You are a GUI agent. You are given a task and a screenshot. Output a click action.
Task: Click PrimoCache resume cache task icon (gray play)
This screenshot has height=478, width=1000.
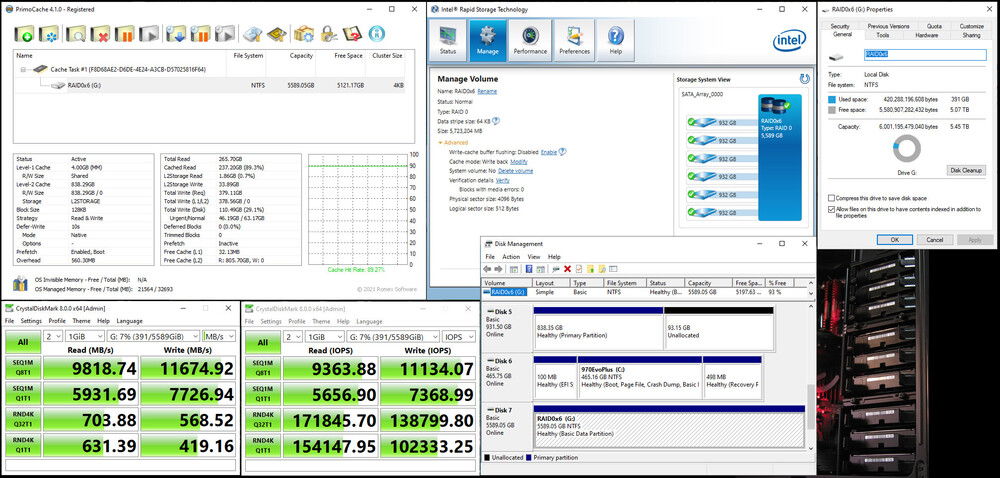point(149,34)
